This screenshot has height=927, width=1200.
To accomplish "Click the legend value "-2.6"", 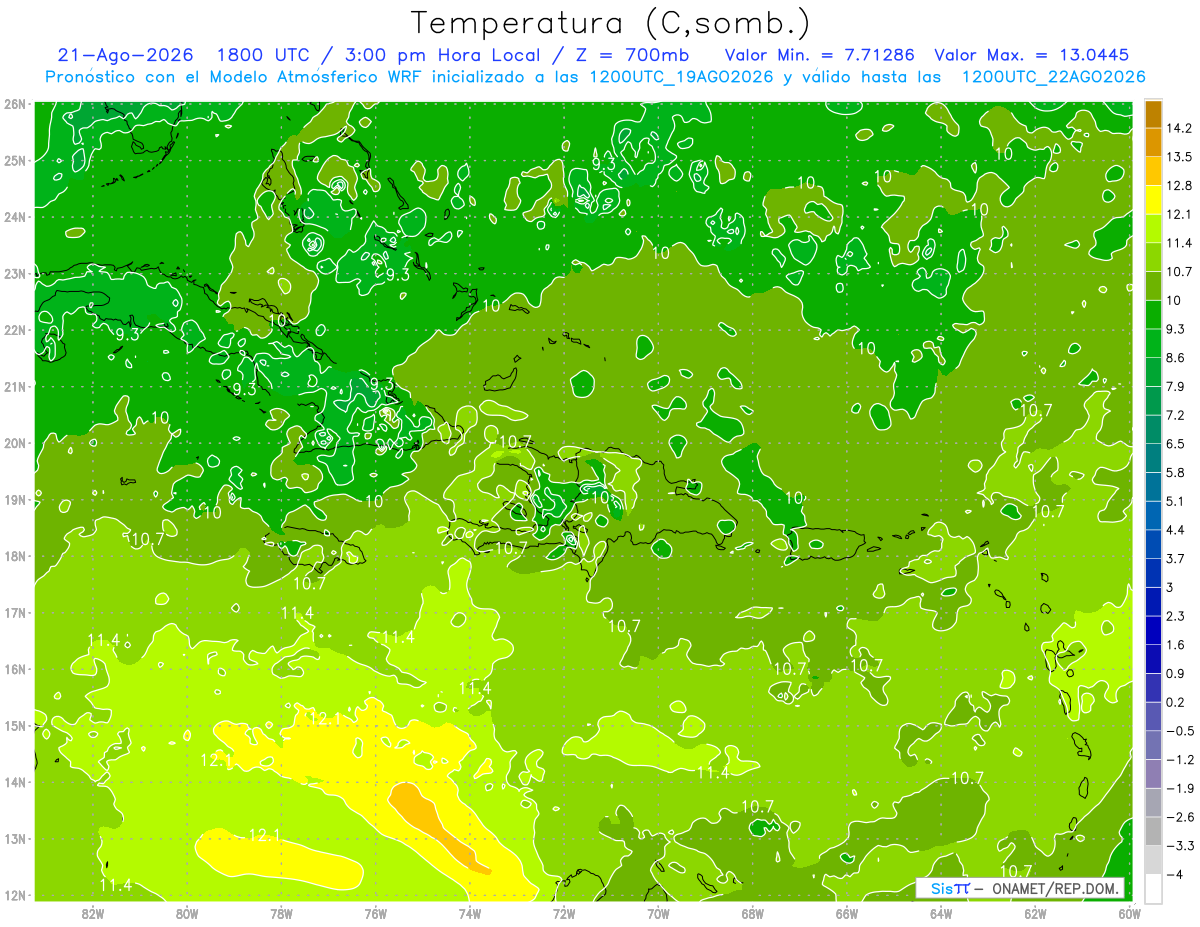I will 1178,817.
